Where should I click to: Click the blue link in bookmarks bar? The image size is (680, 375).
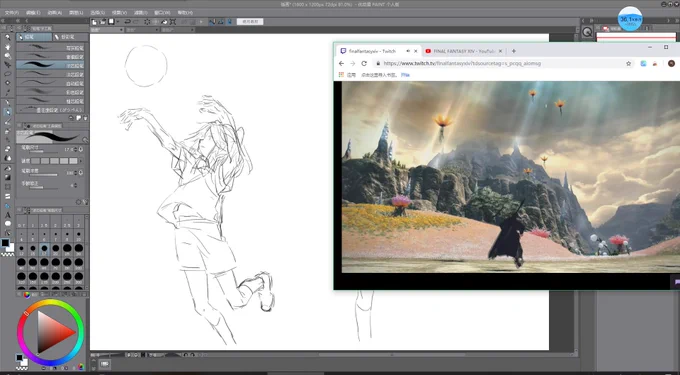pos(405,75)
